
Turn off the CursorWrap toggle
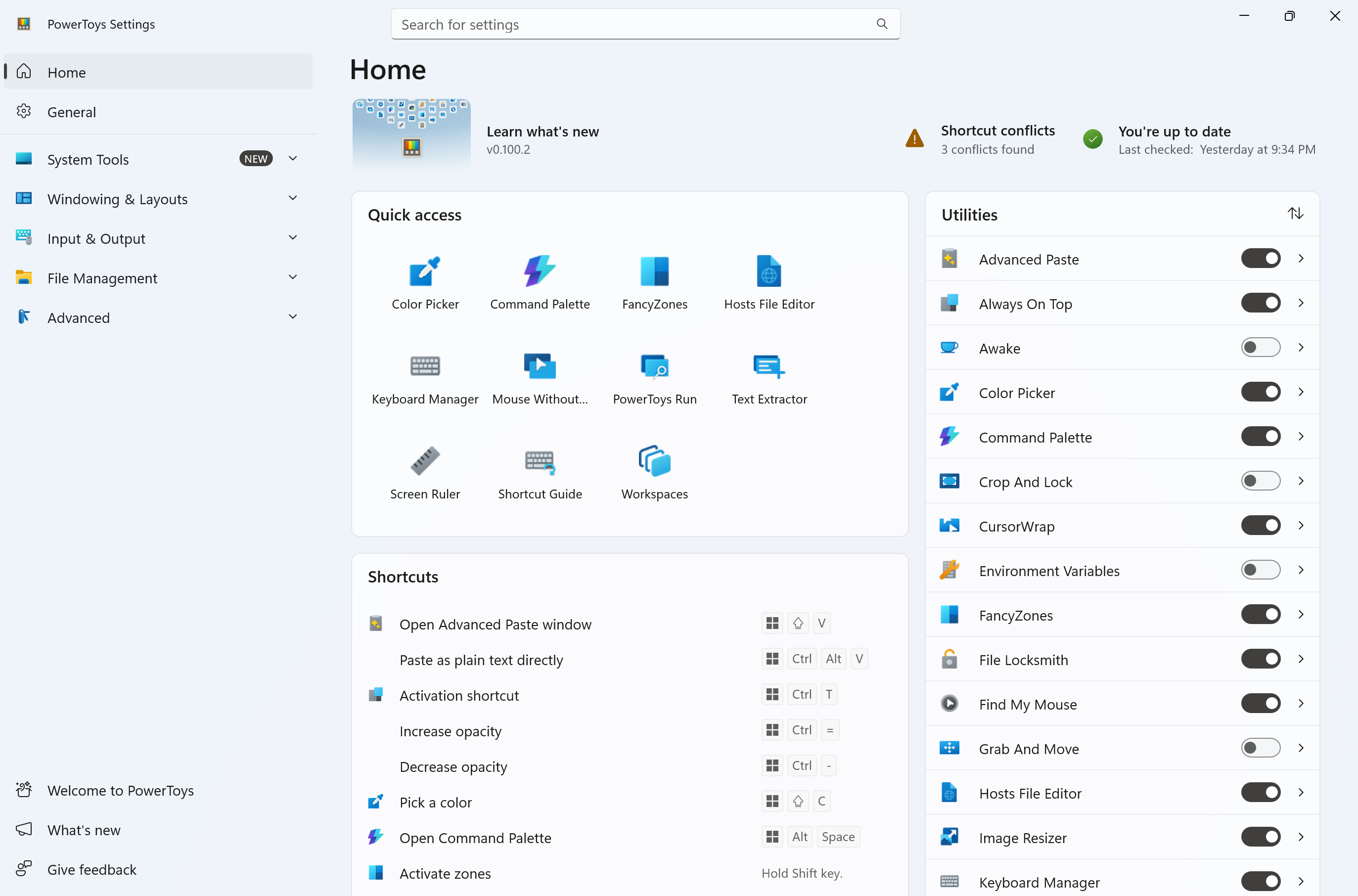[x=1260, y=526]
